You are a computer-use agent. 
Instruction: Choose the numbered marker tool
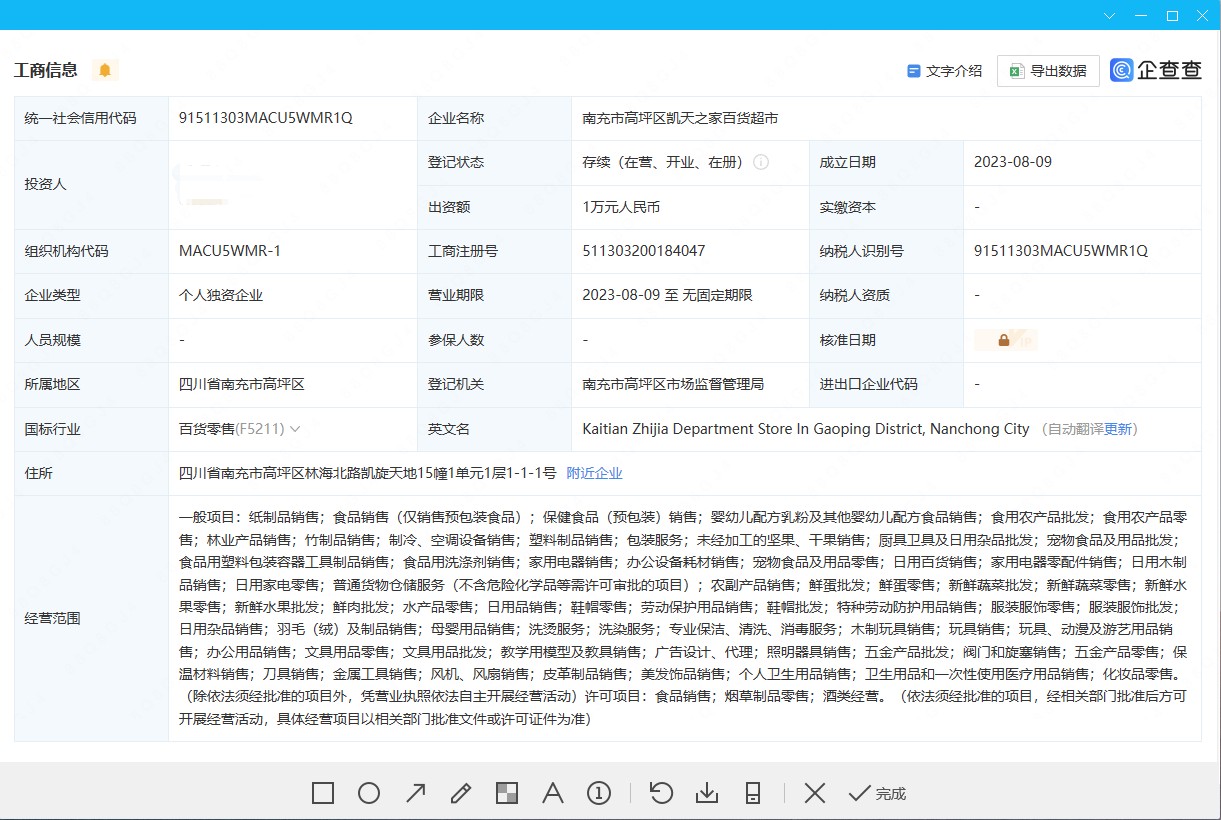[599, 793]
